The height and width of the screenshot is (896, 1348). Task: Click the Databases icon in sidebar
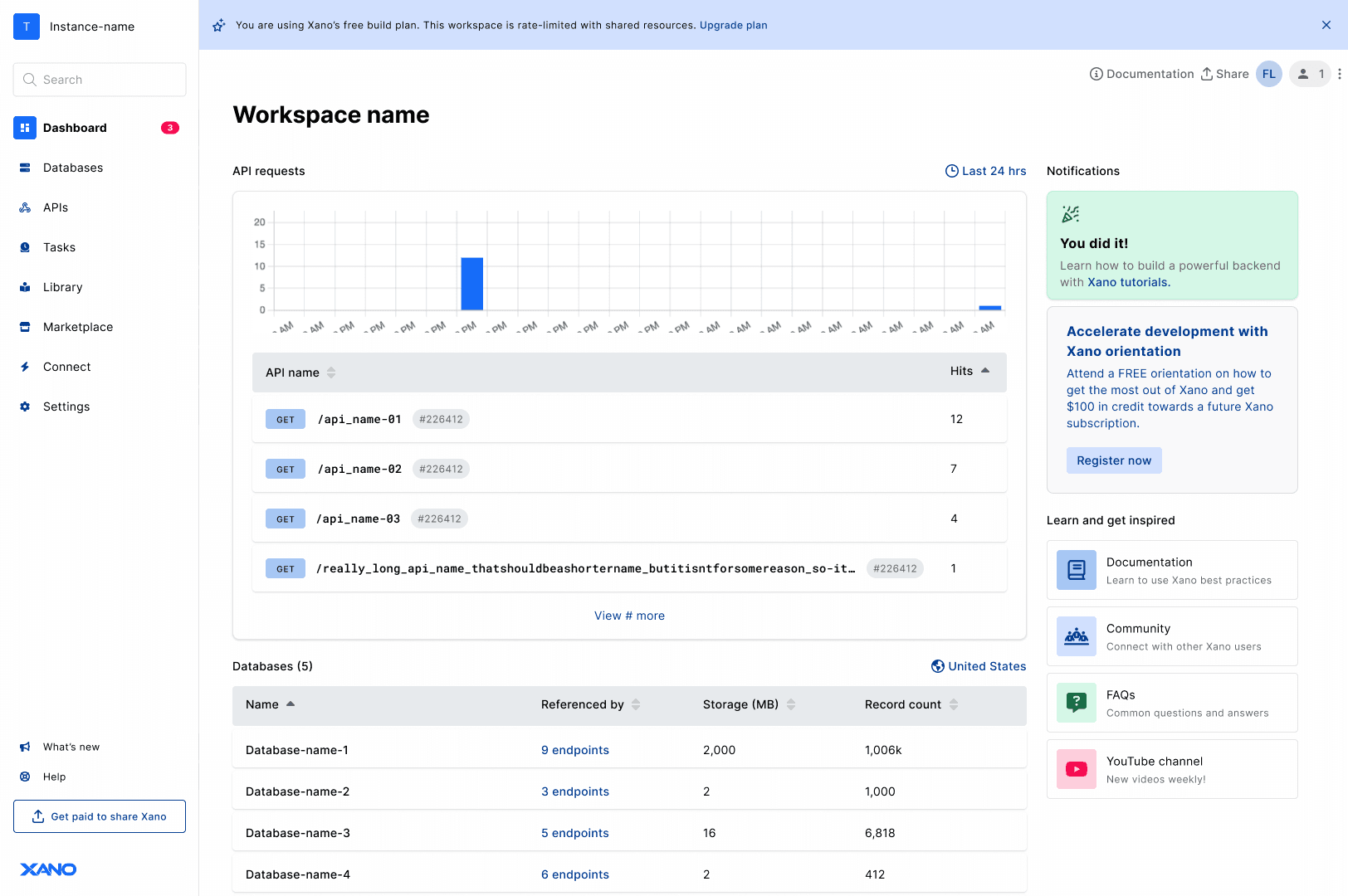click(25, 168)
